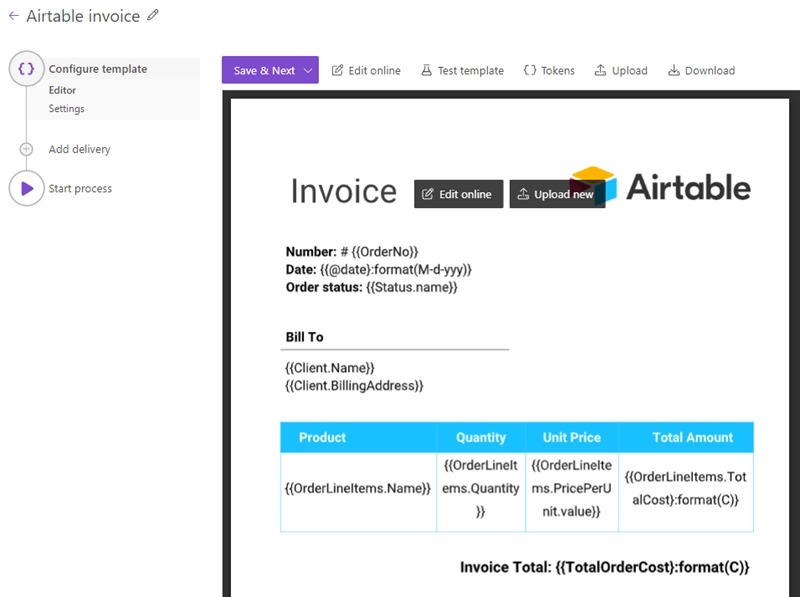
Task: Click the Airtable logo in the document
Action: coord(660,186)
